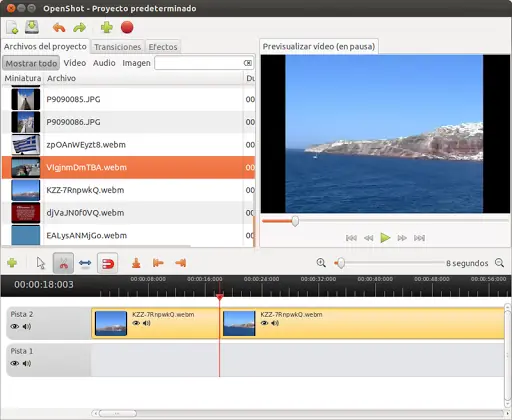This screenshot has height=420, width=512.
Task: Click the 00:00:32:000 mark on the ruler
Action: [x=318, y=279]
